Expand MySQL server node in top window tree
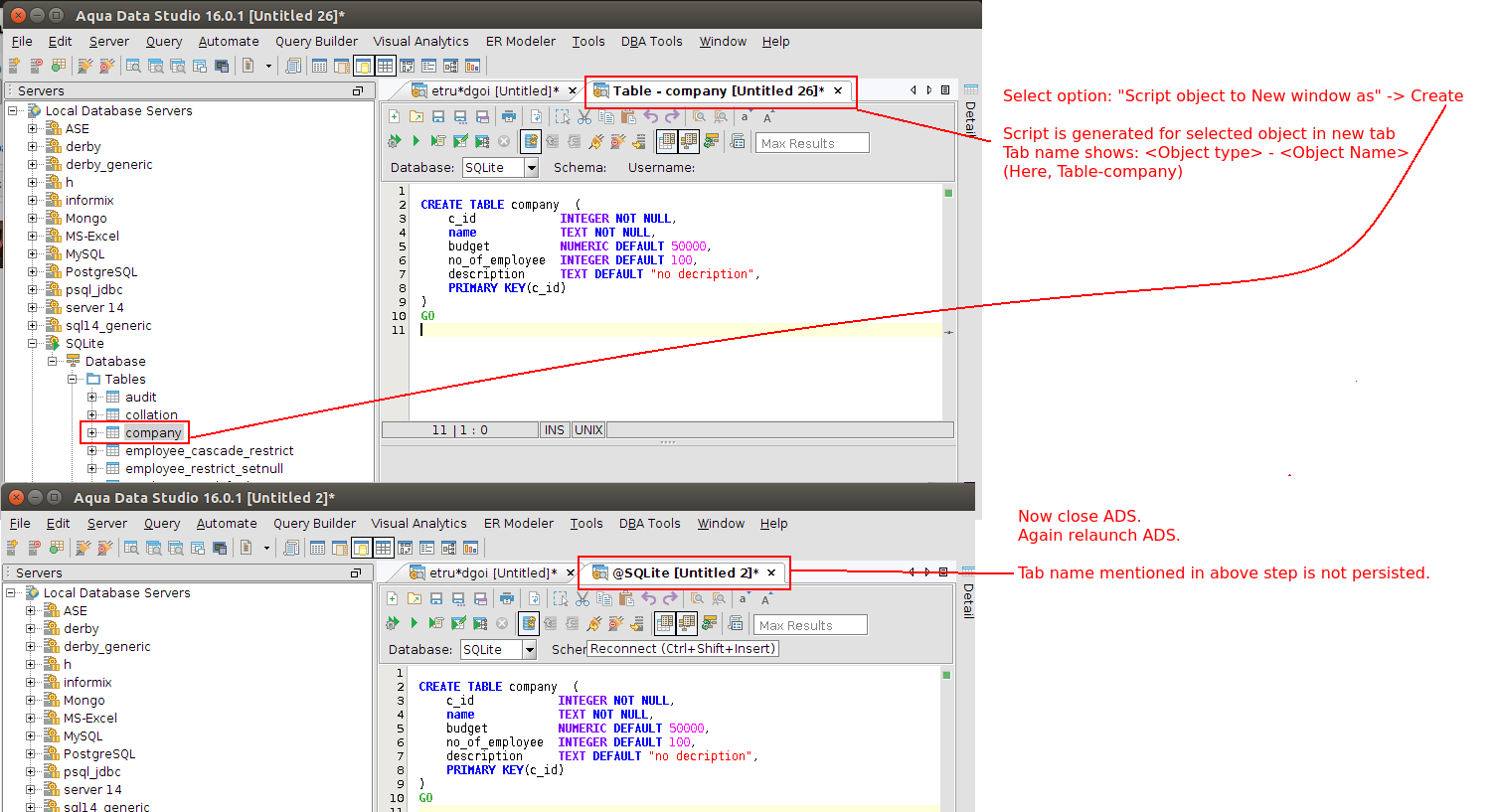Viewport: 1497px width, 812px height. coord(33,254)
